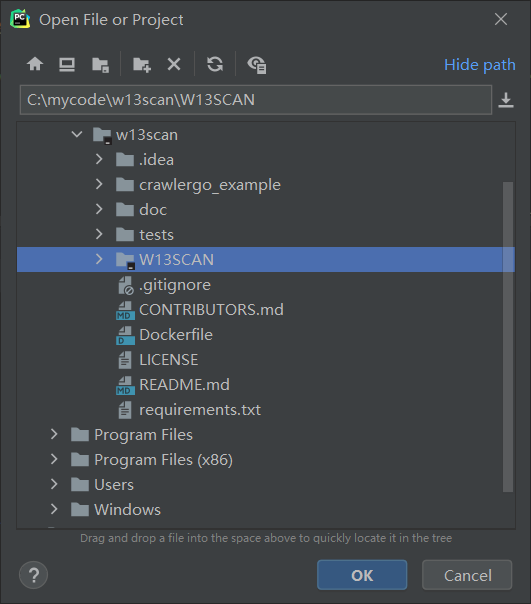Toggle show hidden files and directories
The height and width of the screenshot is (604, 531).
tap(257, 65)
